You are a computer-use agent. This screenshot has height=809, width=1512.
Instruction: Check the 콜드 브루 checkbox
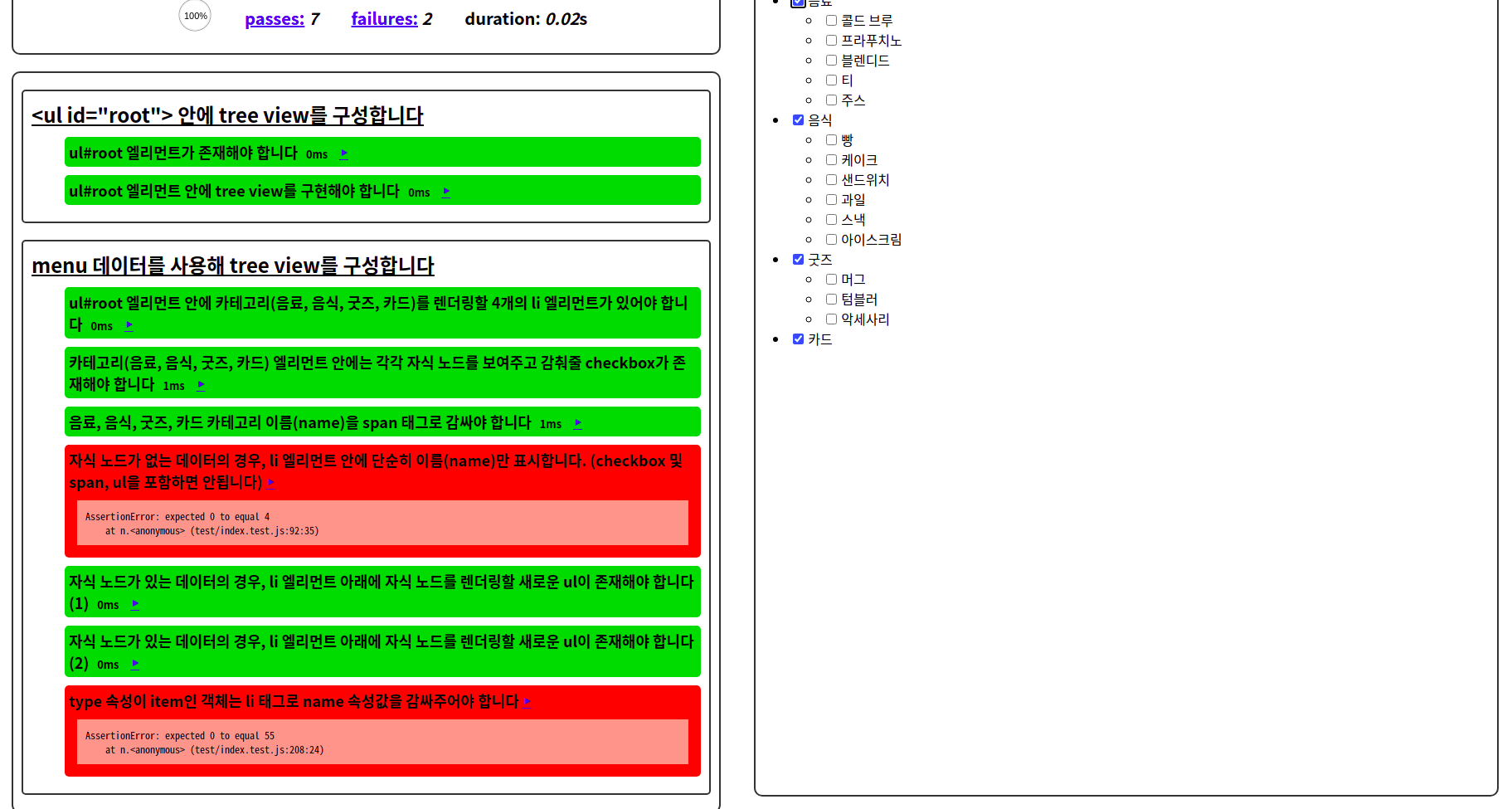831,21
